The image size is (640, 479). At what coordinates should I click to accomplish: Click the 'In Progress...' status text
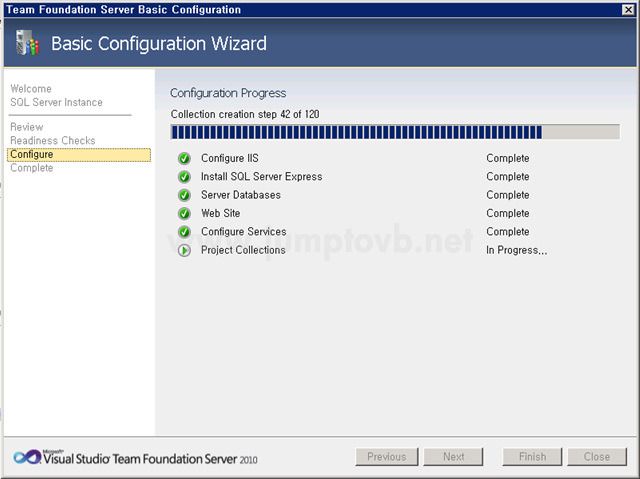click(516, 250)
